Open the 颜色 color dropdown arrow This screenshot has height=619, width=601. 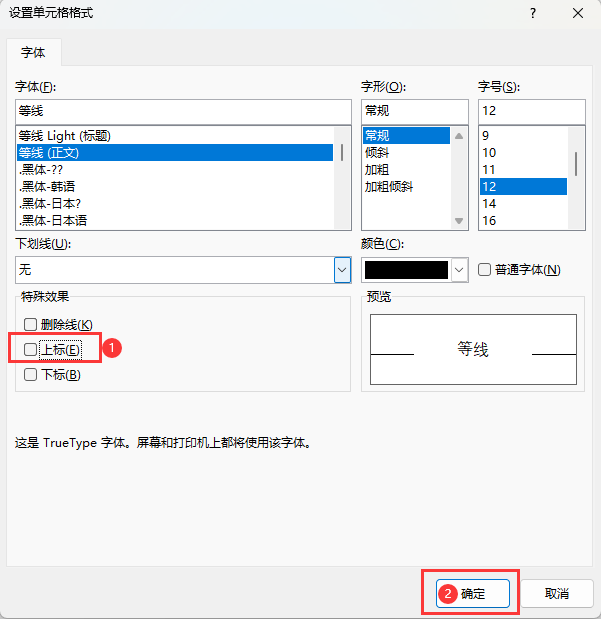pos(459,270)
